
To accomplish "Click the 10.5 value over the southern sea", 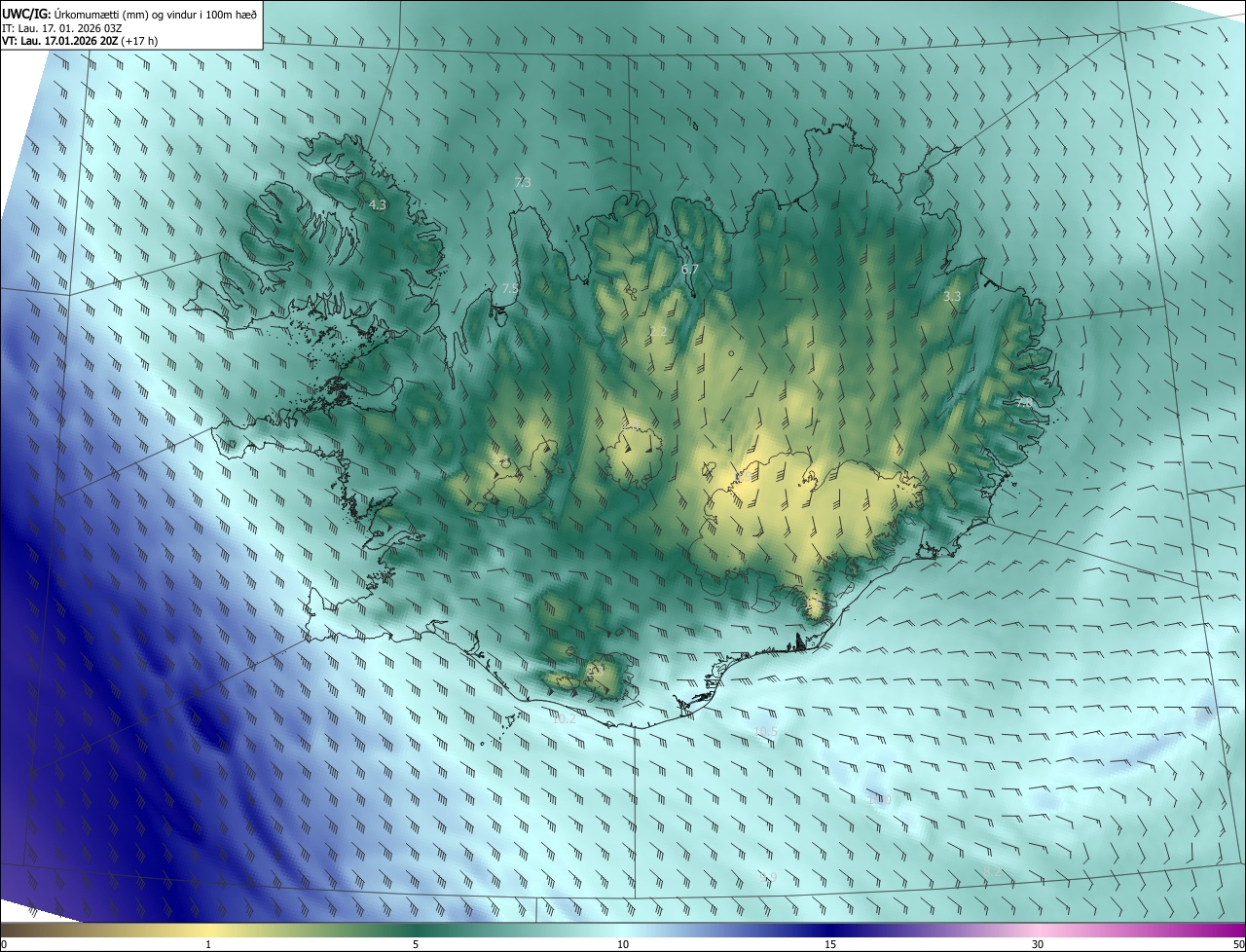I will tap(766, 732).
